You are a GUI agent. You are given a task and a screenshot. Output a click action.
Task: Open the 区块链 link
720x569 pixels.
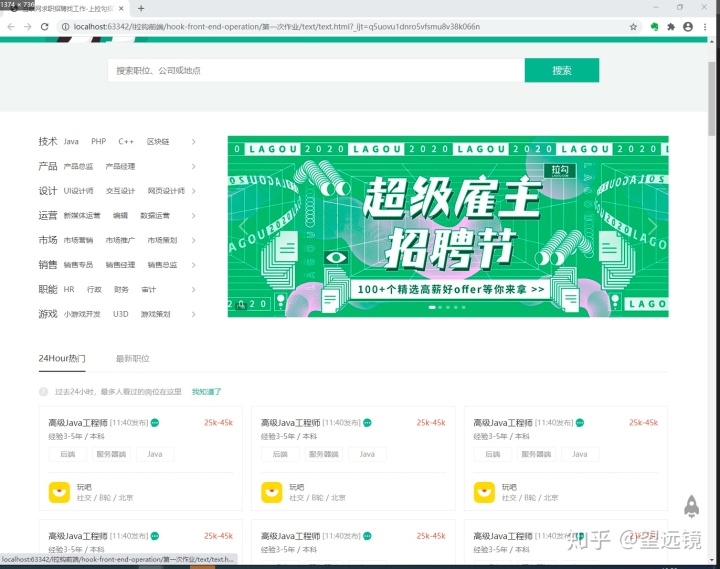click(x=158, y=142)
